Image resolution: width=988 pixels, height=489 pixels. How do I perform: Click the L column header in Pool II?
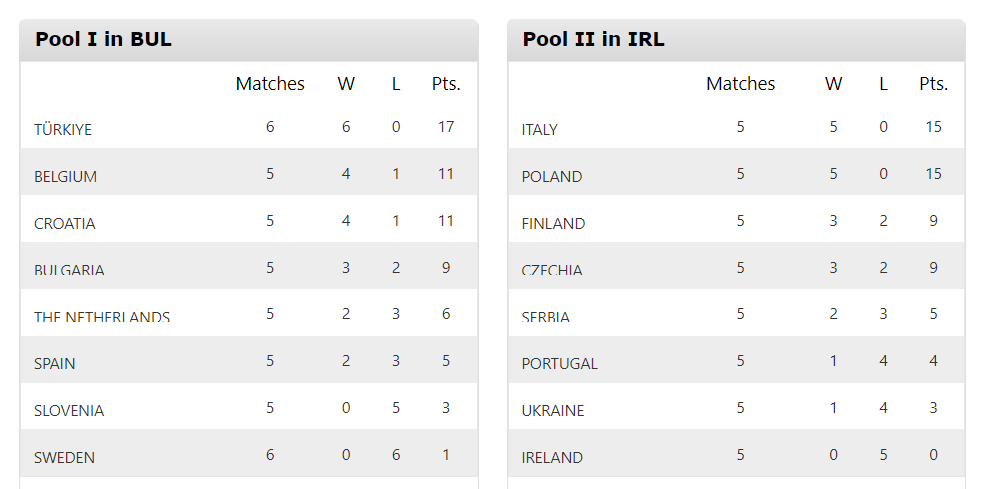pyautogui.click(x=883, y=84)
